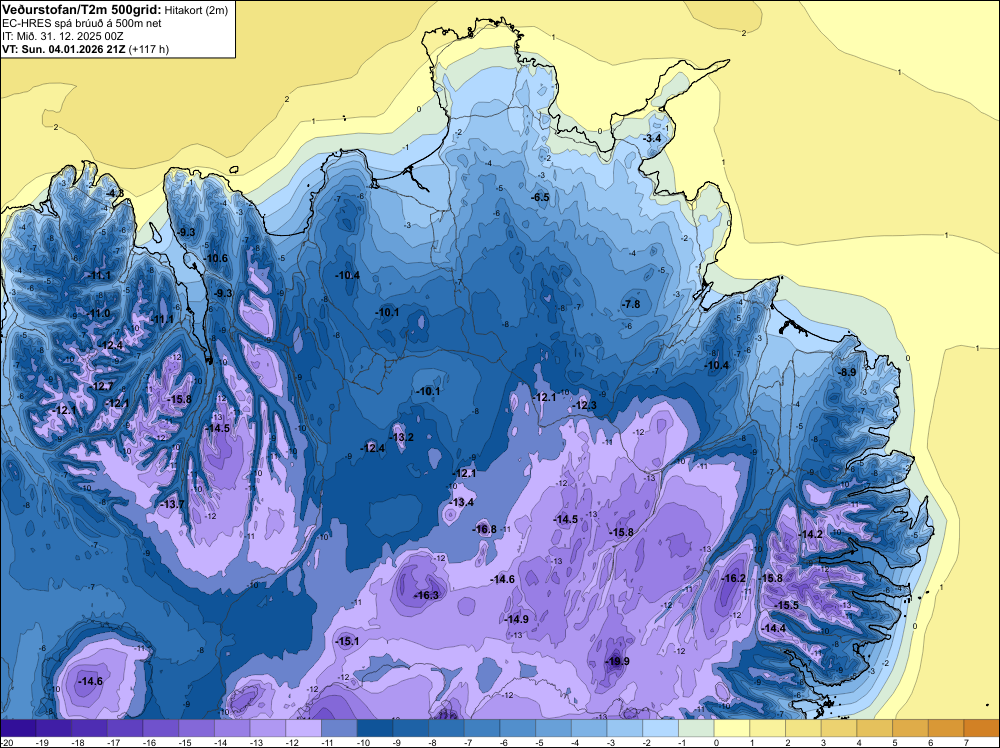Click the -8.9 temperature label
Screen dimensions: 1000x748
point(847,372)
